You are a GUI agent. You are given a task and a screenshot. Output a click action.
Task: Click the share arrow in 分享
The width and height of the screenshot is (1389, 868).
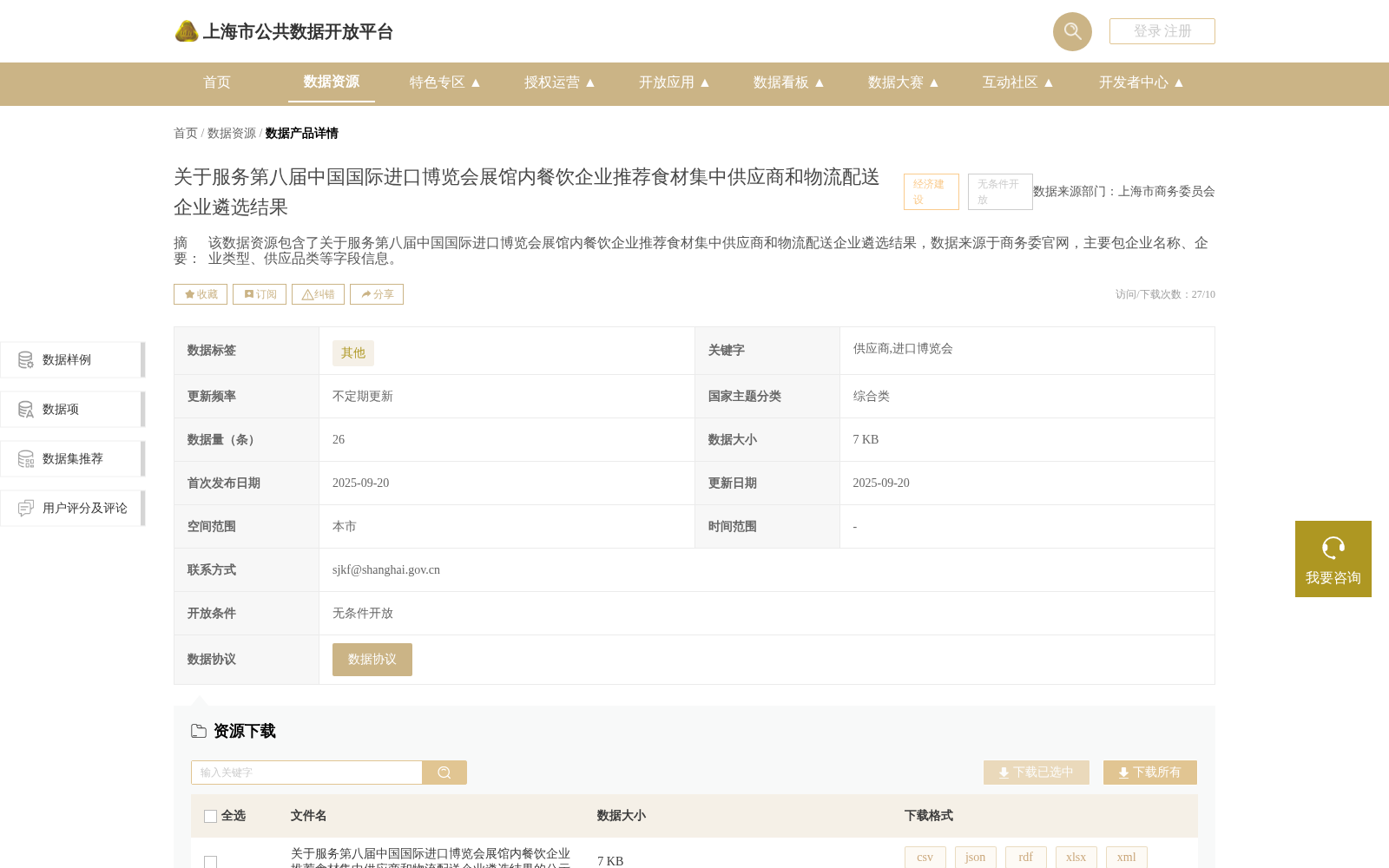point(366,294)
